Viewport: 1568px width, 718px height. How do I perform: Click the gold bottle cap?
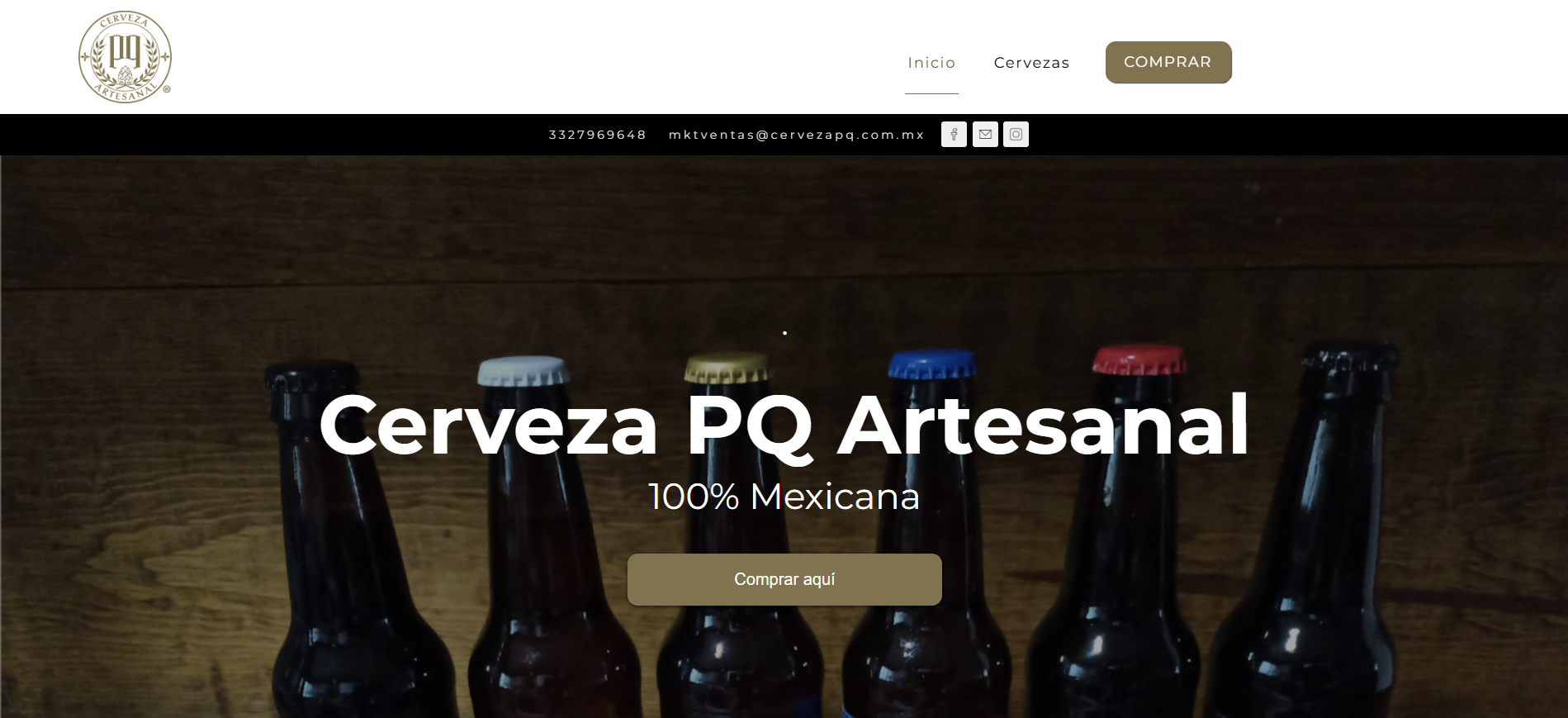tap(727, 368)
